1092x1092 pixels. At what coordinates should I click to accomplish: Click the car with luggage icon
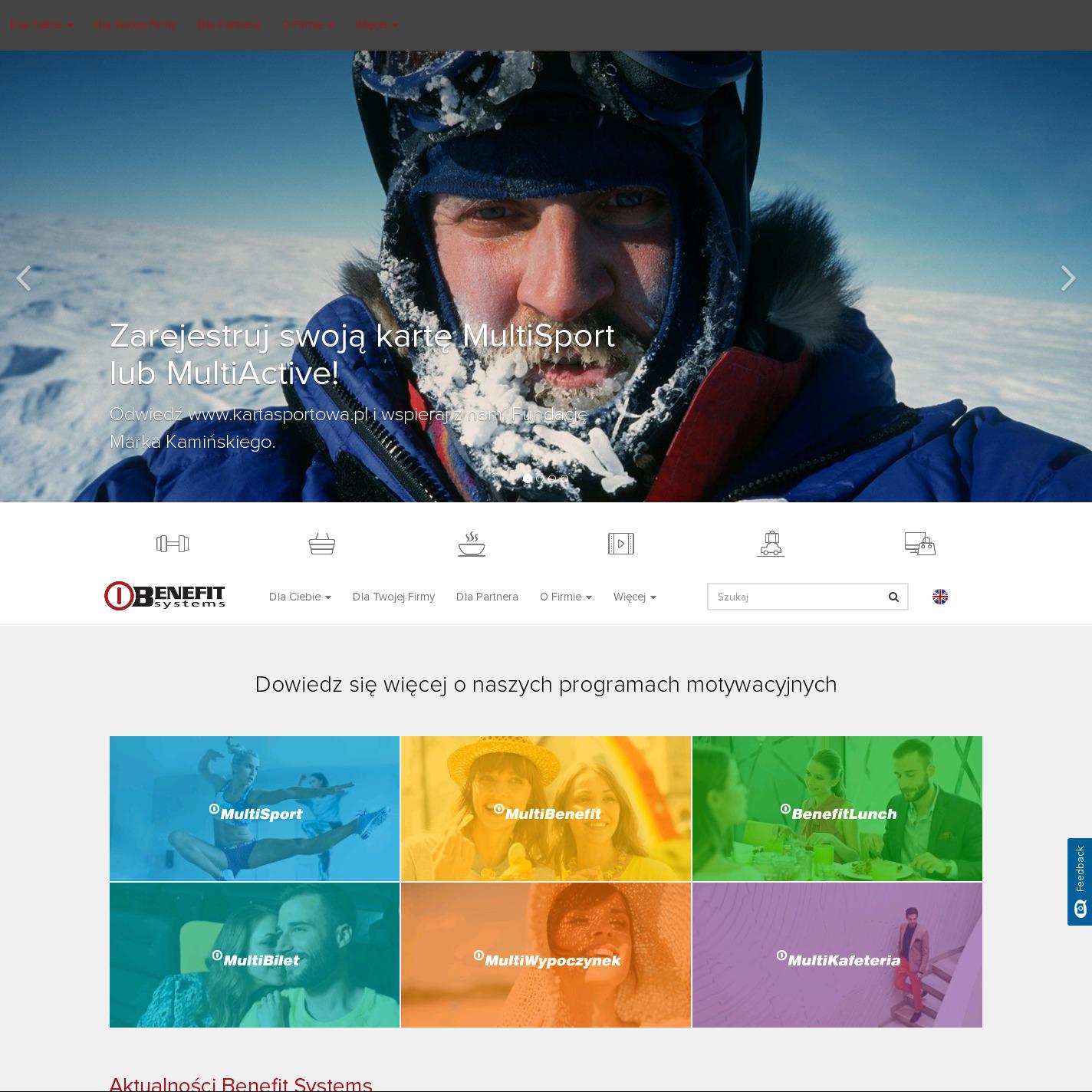(x=771, y=544)
